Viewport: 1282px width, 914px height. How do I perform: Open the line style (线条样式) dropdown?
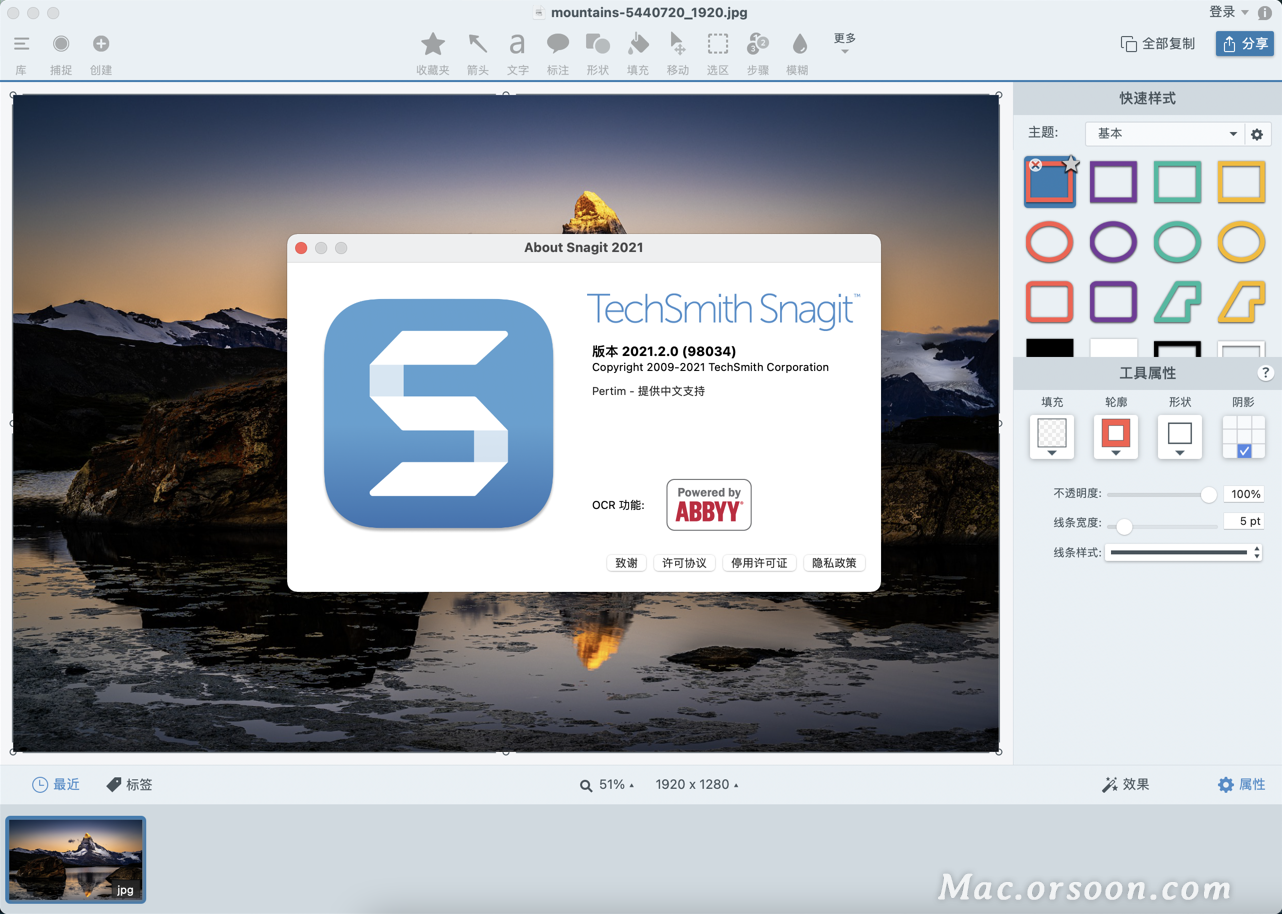[x=1184, y=552]
